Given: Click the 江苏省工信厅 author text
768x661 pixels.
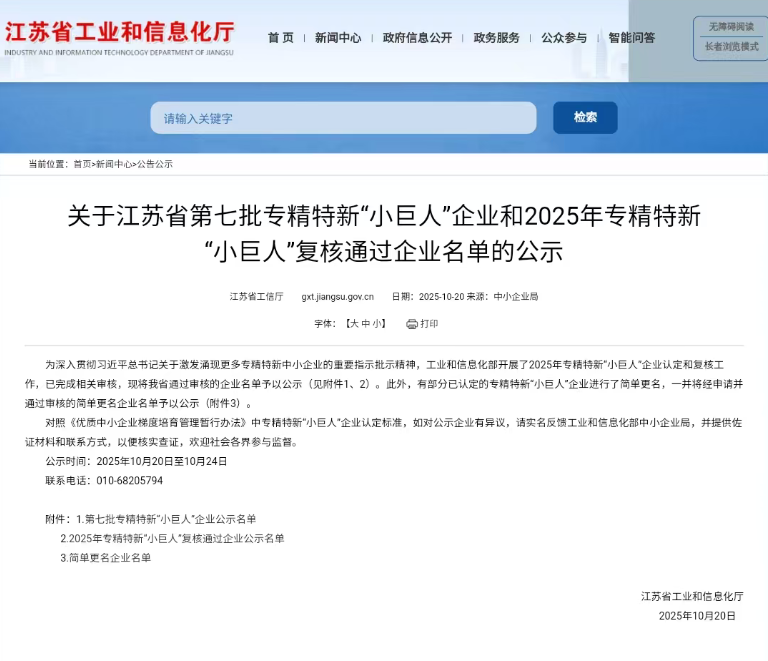Looking at the screenshot, I should [x=257, y=297].
